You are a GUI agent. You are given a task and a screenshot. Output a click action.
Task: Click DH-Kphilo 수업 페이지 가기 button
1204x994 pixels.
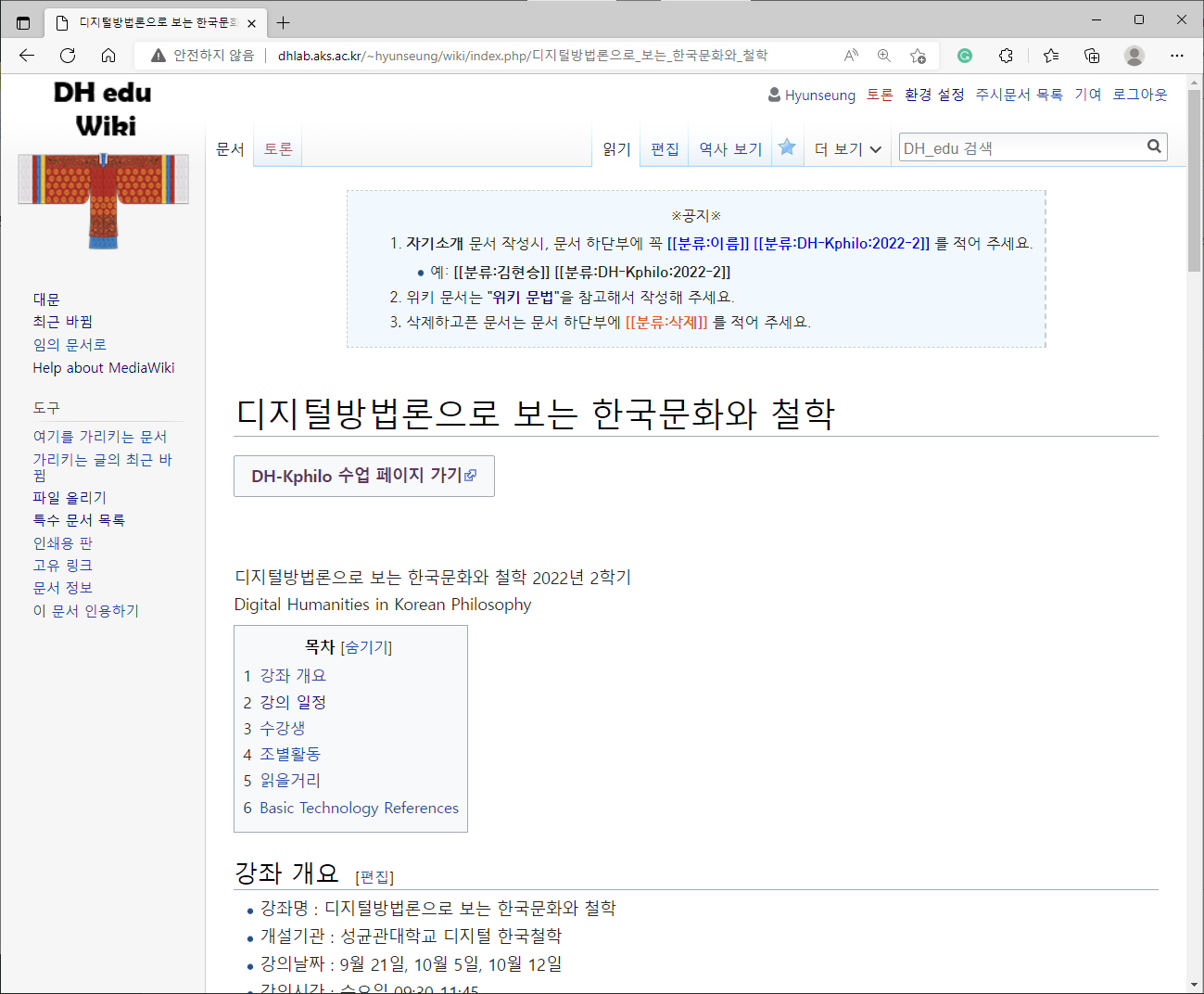click(x=363, y=476)
